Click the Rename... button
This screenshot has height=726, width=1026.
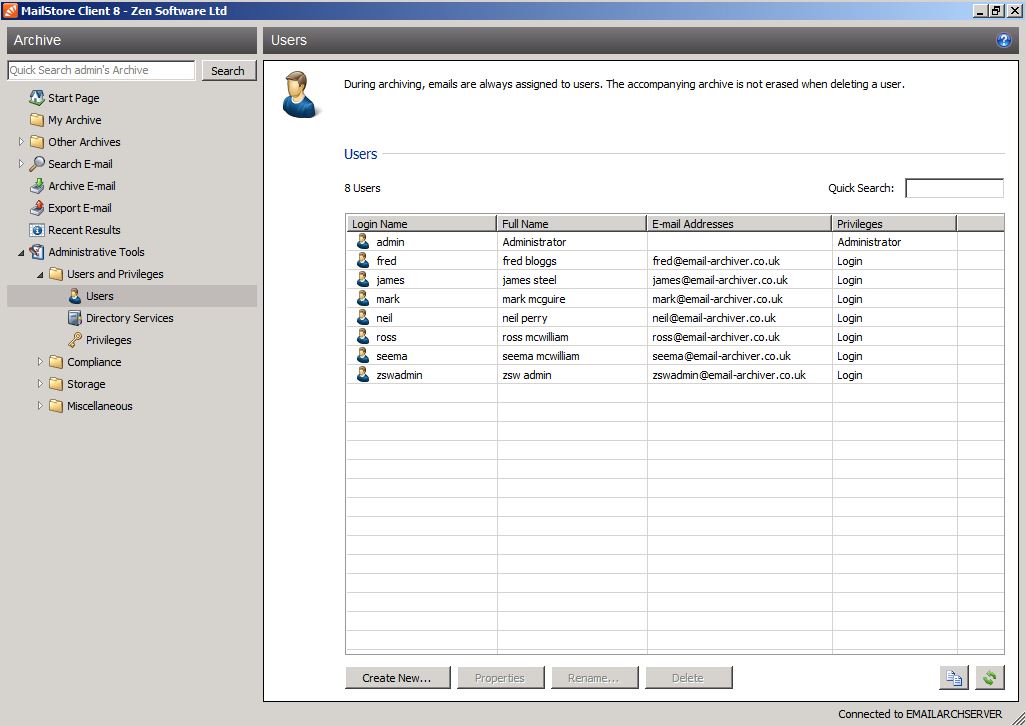594,678
